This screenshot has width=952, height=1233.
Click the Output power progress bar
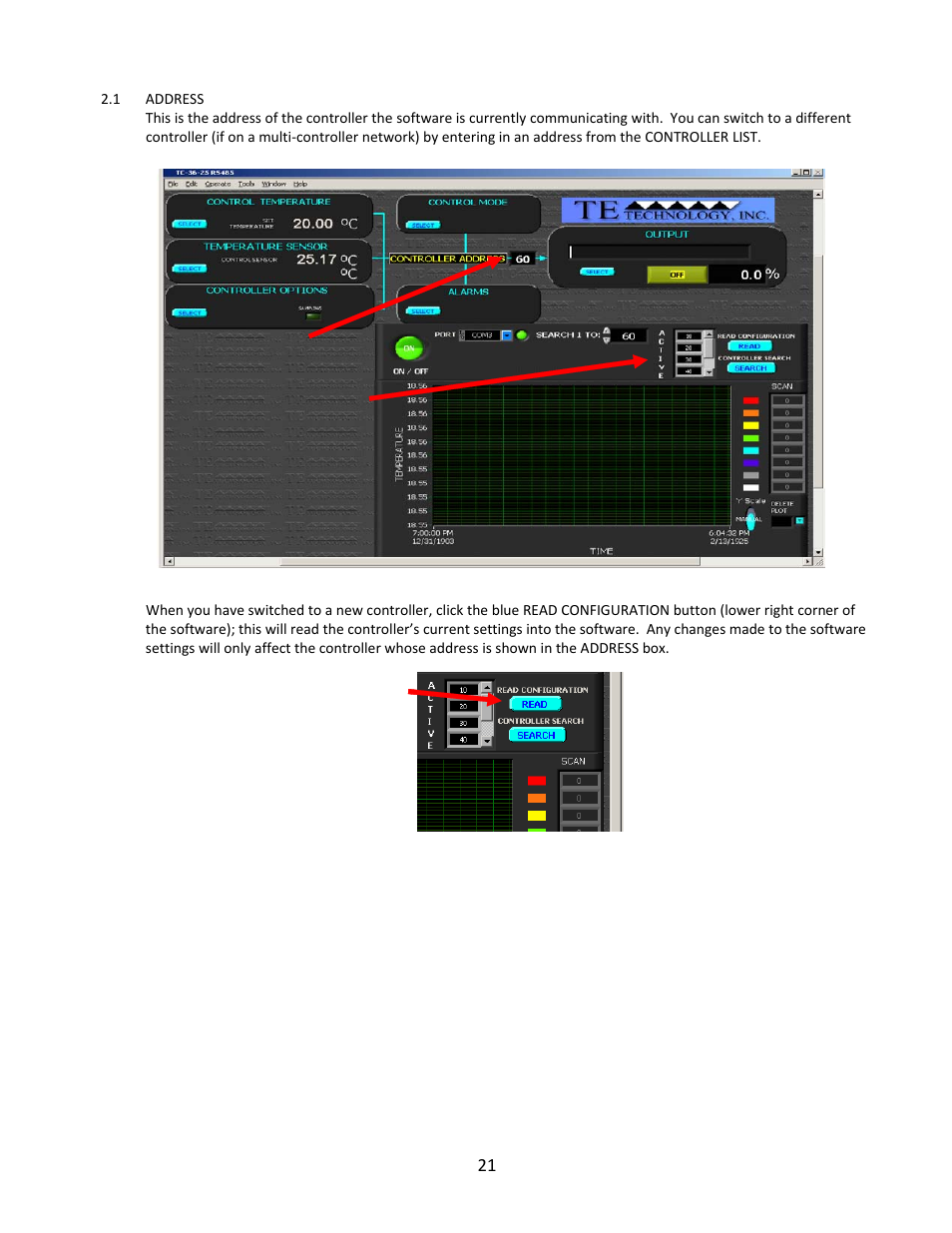click(660, 252)
